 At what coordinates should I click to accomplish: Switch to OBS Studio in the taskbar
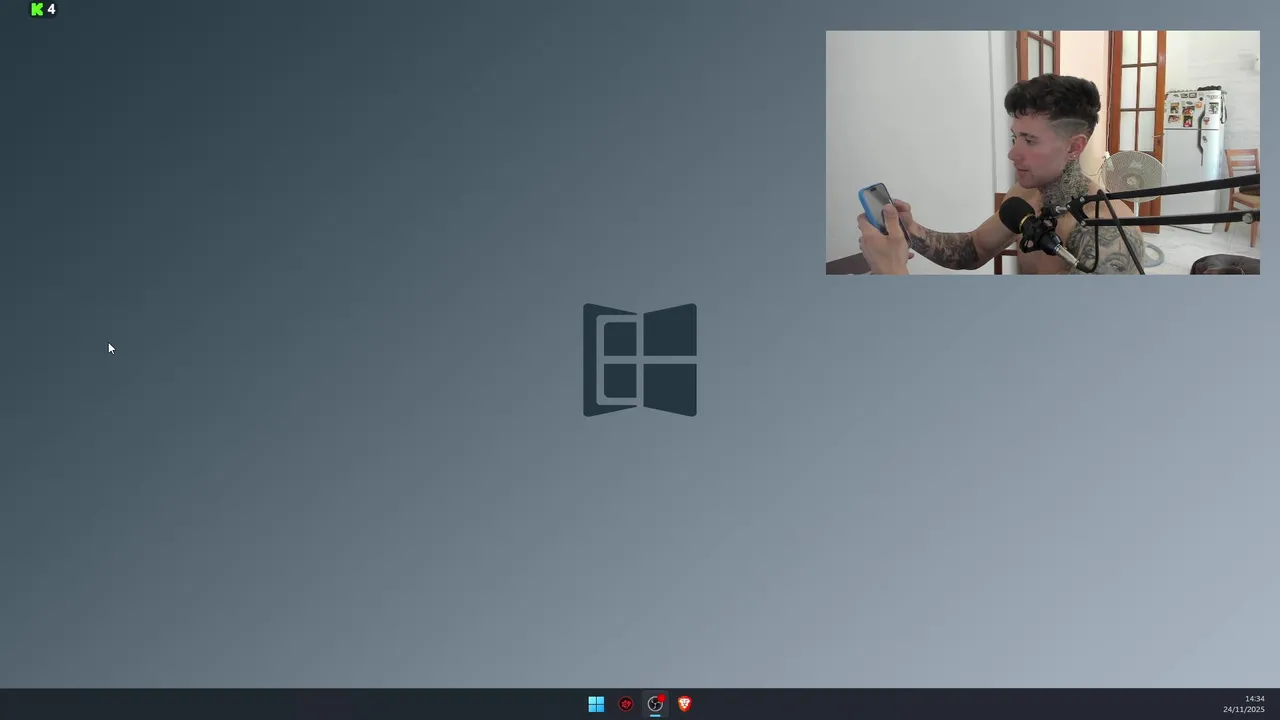(655, 704)
